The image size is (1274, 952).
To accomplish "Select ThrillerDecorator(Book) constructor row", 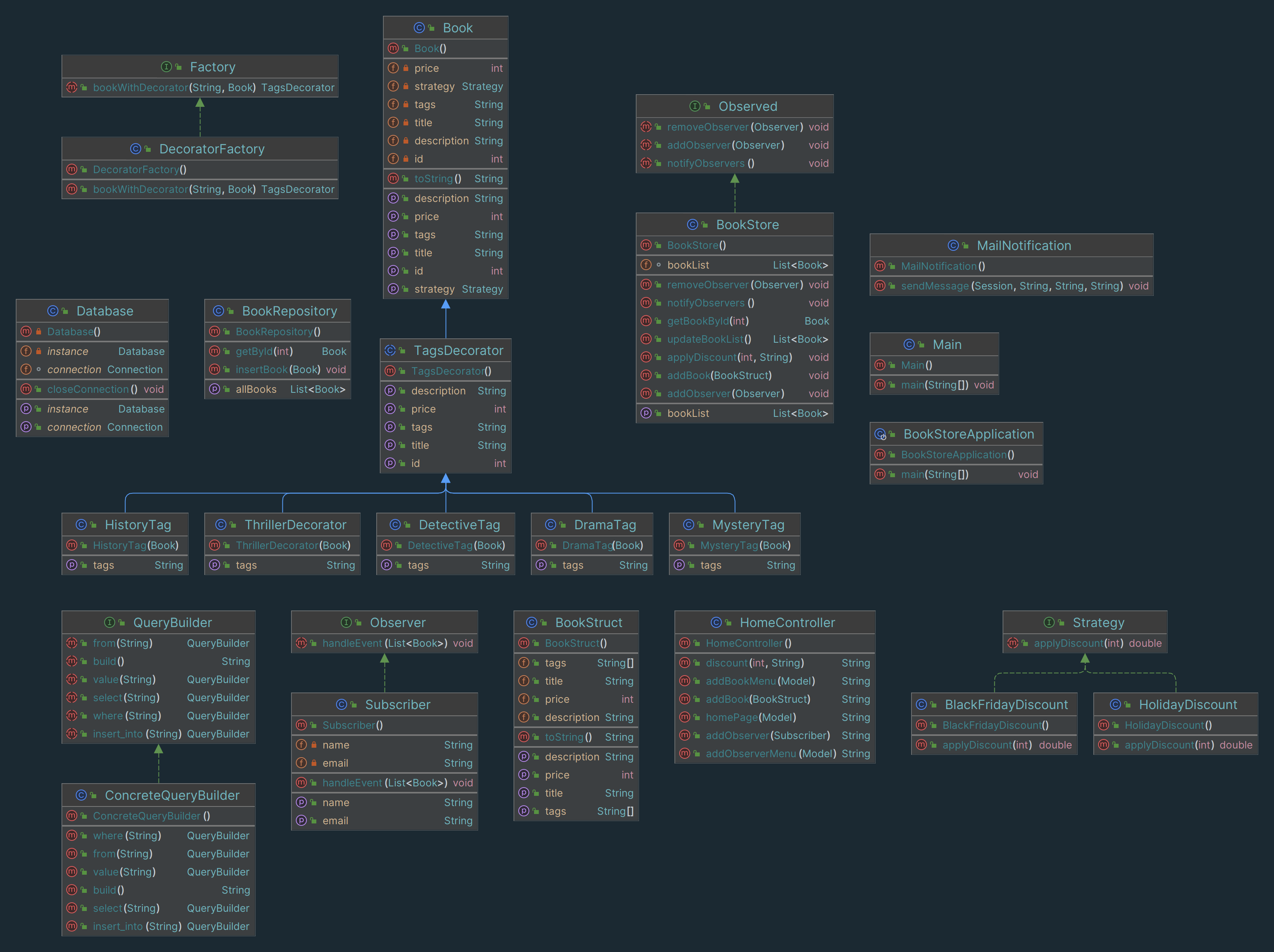I will tap(282, 545).
